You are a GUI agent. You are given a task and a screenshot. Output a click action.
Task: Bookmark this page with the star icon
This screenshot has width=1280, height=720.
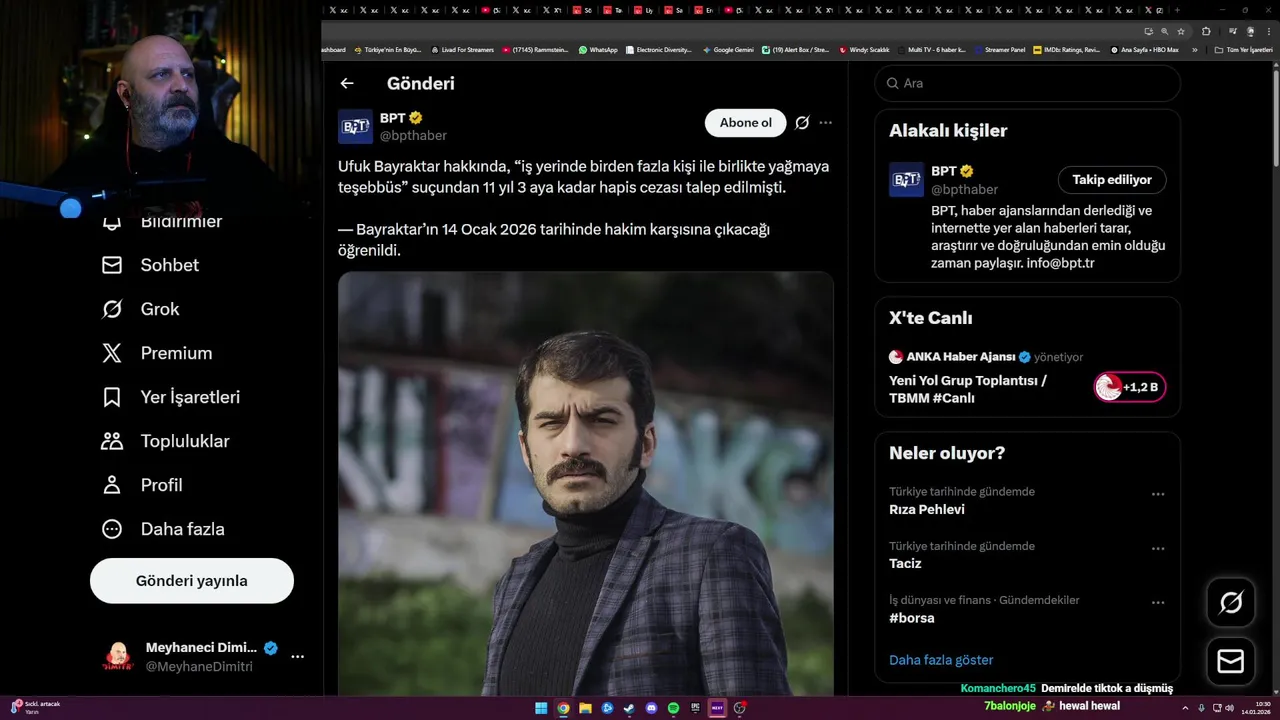1181,31
